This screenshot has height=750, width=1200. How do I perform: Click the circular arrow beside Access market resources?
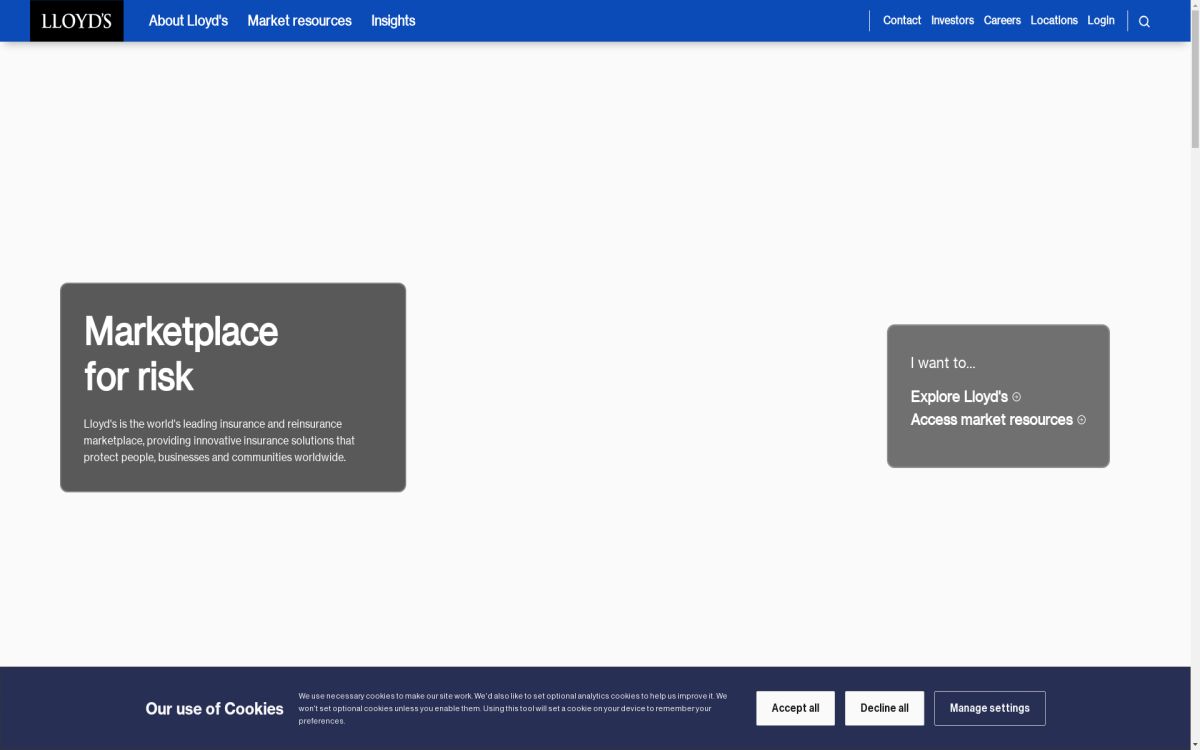coord(1080,420)
